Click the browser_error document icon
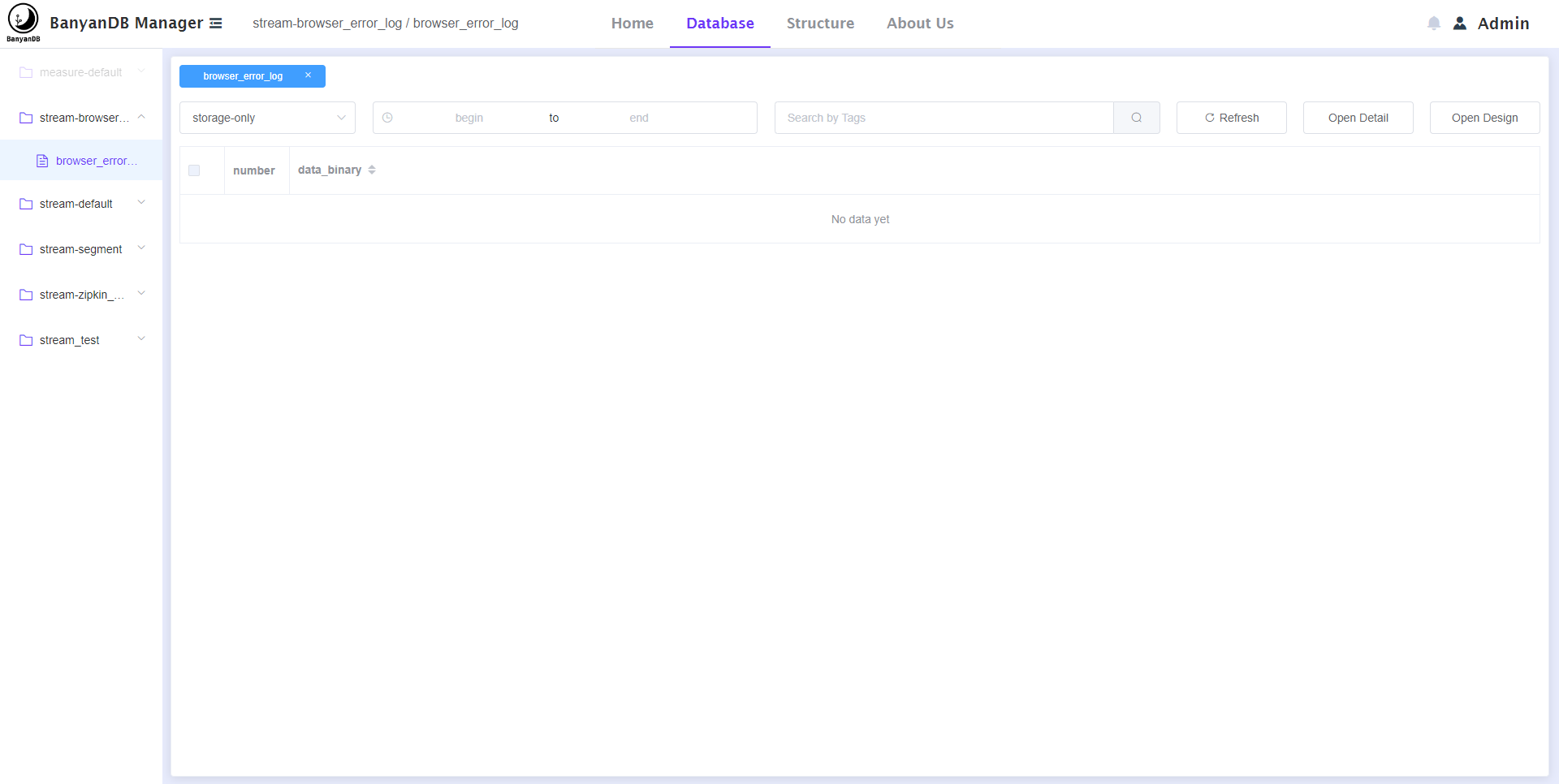Viewport: 1559px width, 784px height. tap(42, 161)
